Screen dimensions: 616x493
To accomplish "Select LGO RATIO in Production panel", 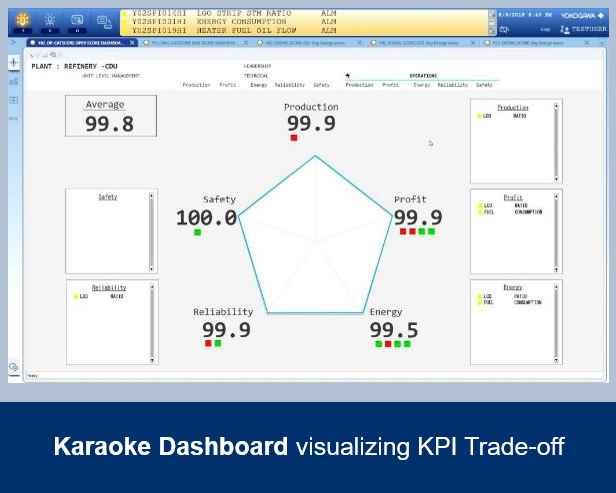I will [x=501, y=116].
